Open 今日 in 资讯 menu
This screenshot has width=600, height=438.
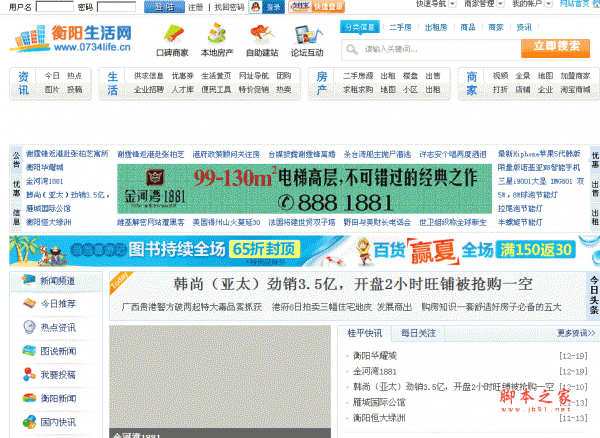pyautogui.click(x=52, y=76)
